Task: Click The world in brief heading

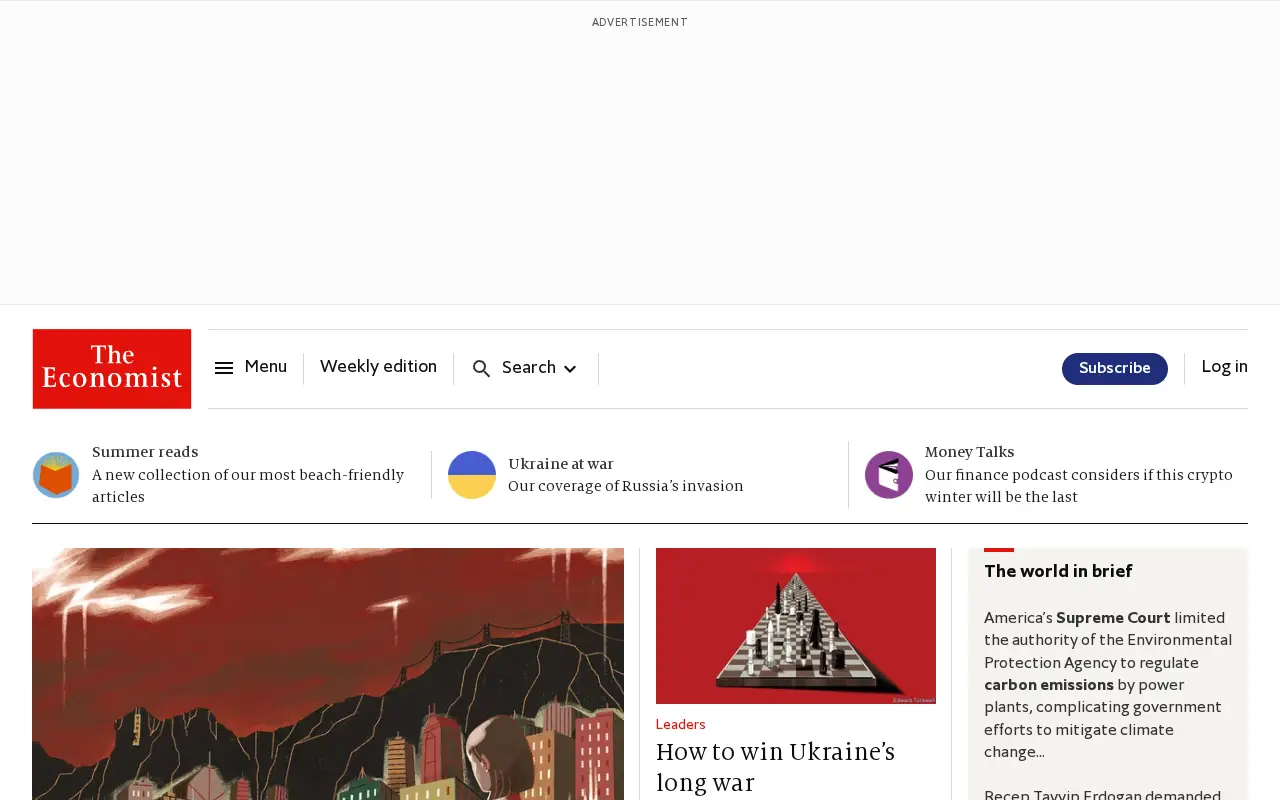Action: click(x=1058, y=572)
